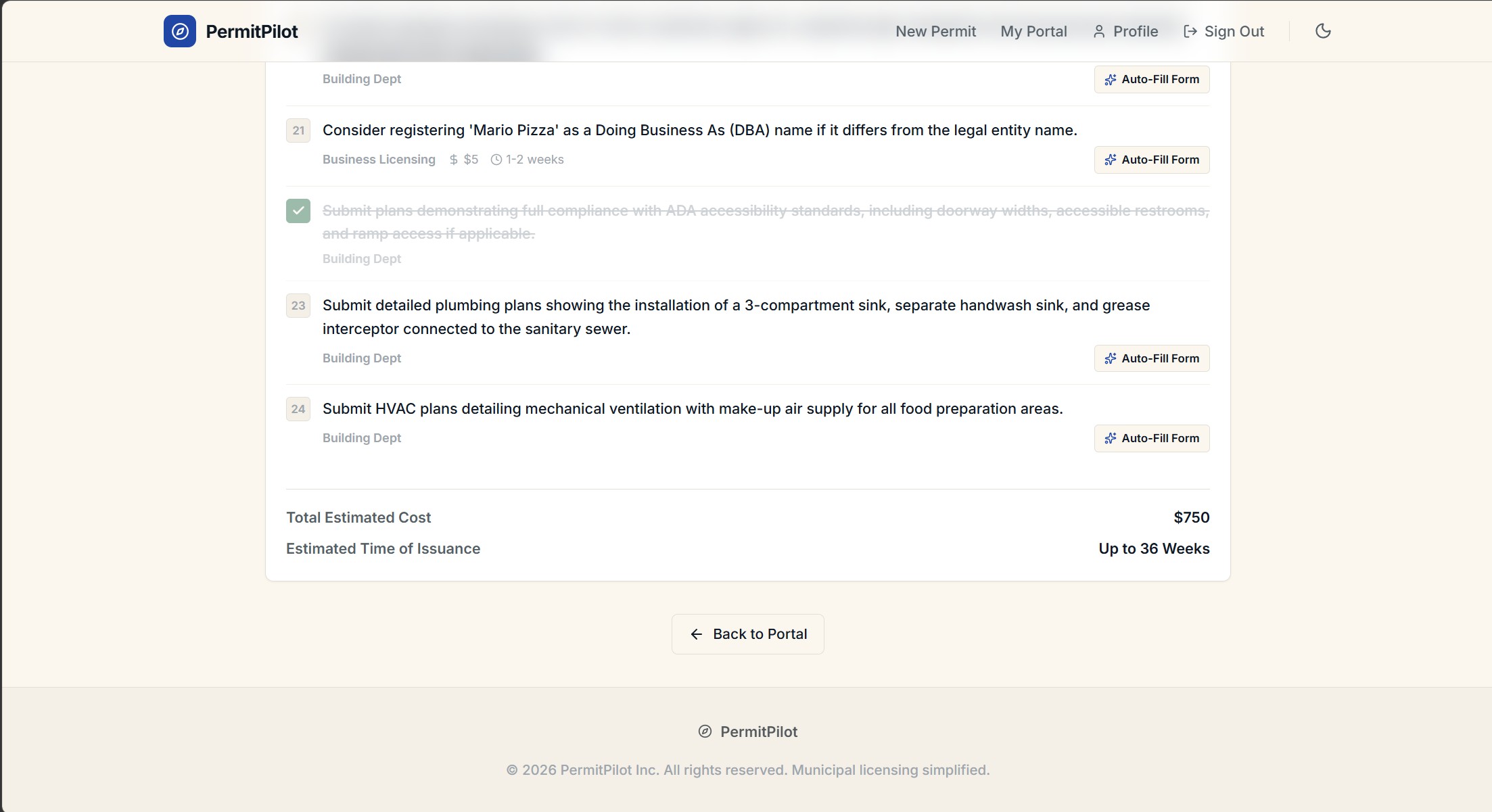Go to My Portal
The height and width of the screenshot is (812, 1492).
pyautogui.click(x=1033, y=31)
